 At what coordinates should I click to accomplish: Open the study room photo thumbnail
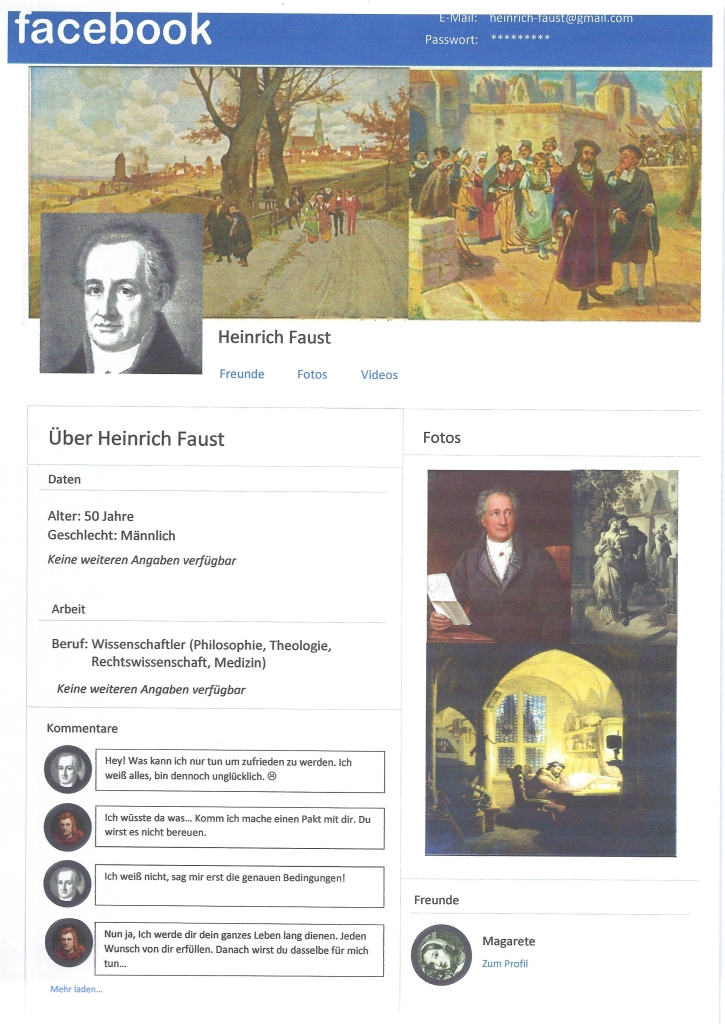coord(551,750)
